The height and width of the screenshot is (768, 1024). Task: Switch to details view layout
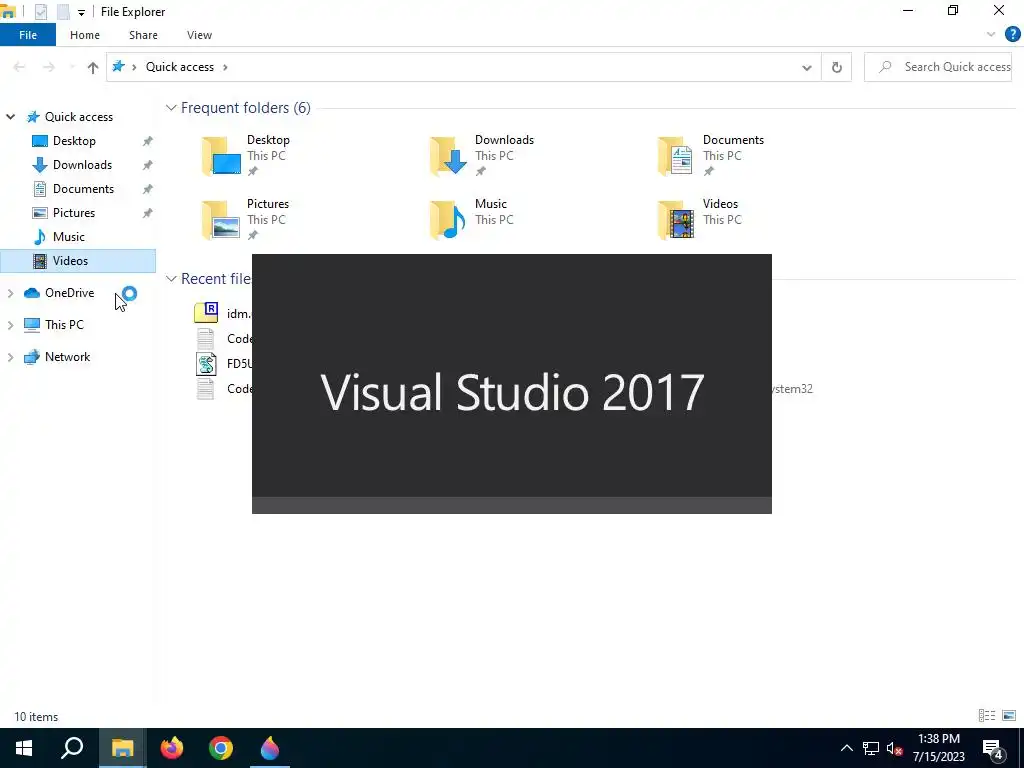tap(987, 716)
